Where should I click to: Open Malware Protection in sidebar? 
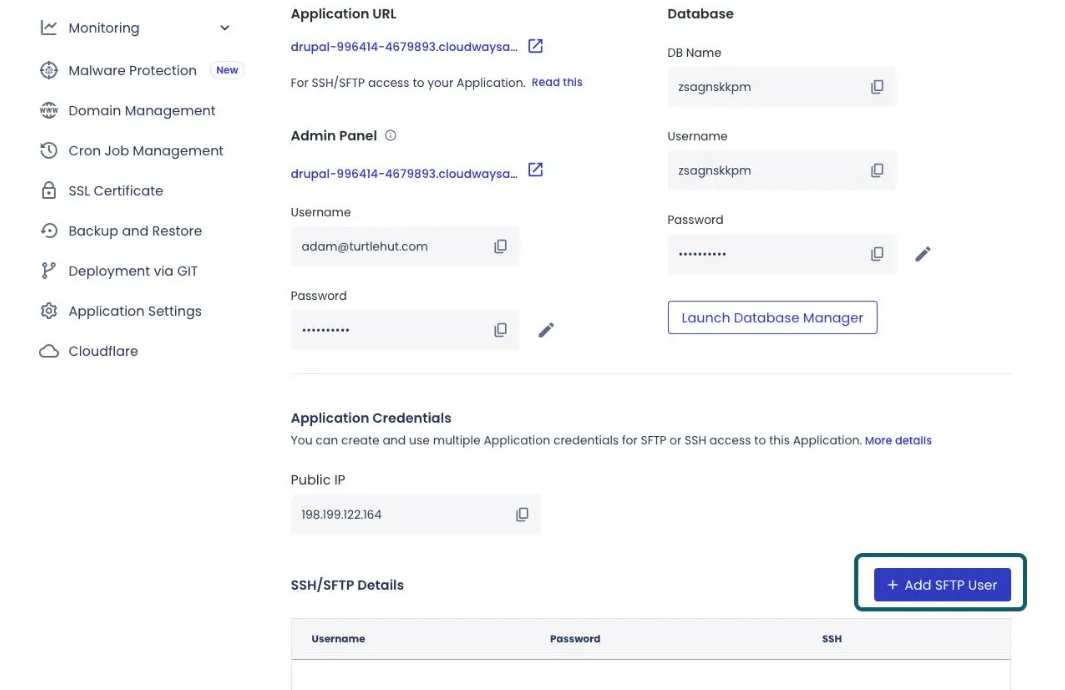click(x=132, y=70)
